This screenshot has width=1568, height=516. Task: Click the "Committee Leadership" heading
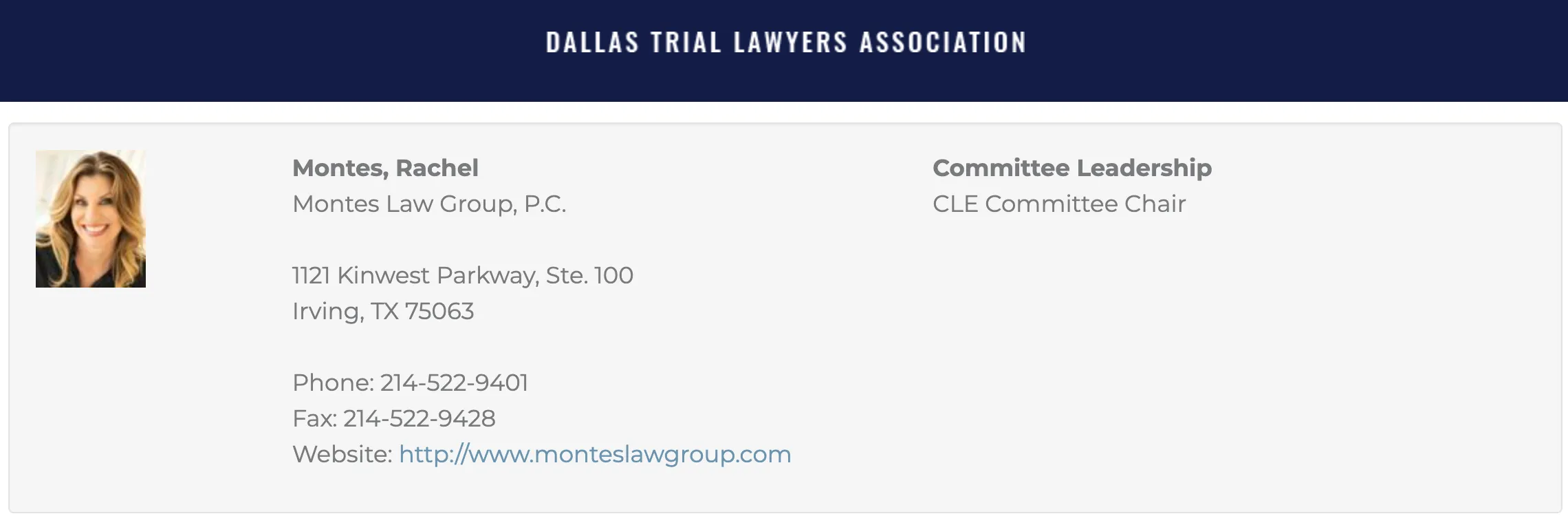click(1072, 169)
